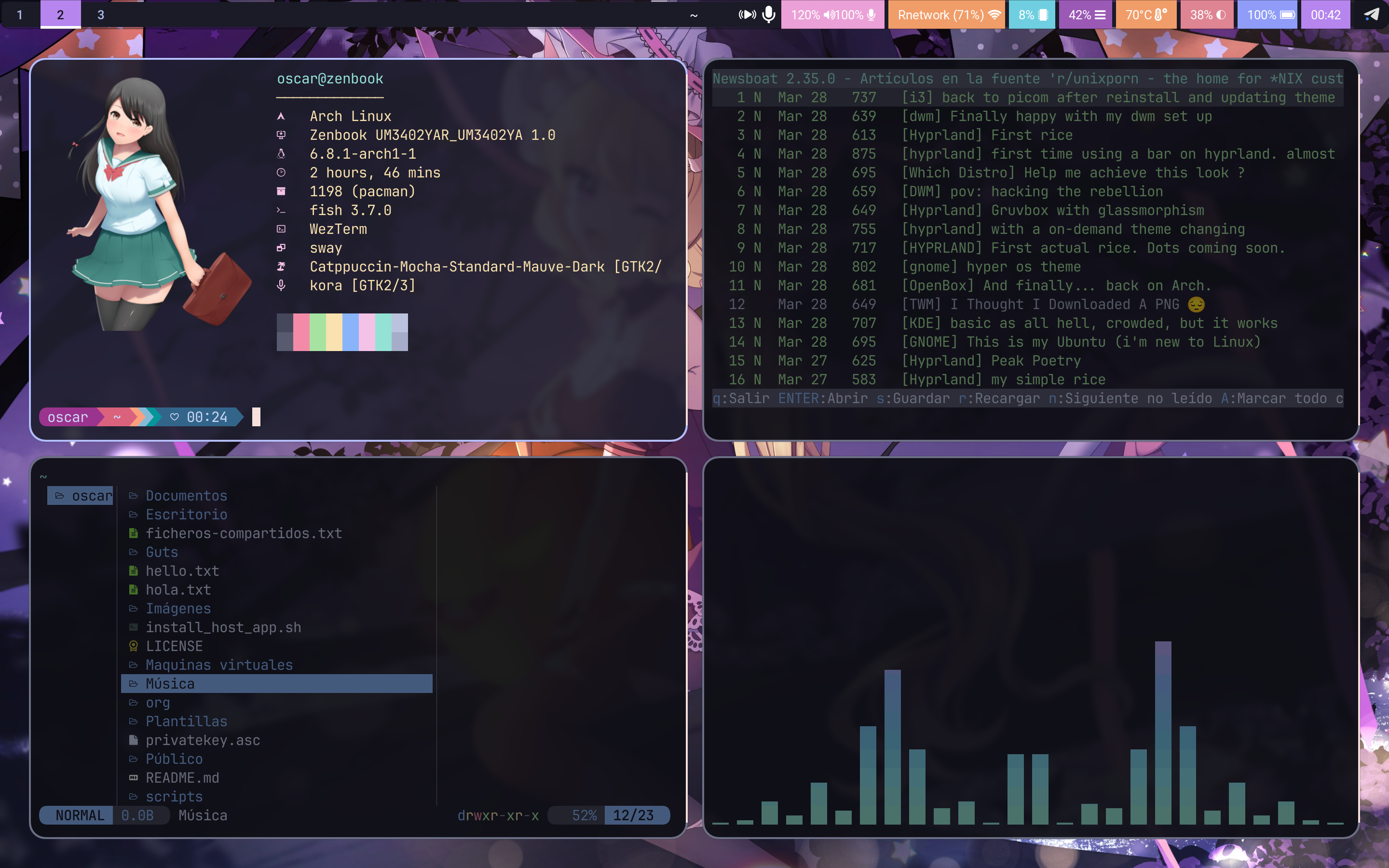Open article 5 [Which Distro] Help me
1389x868 pixels.
[1027, 173]
